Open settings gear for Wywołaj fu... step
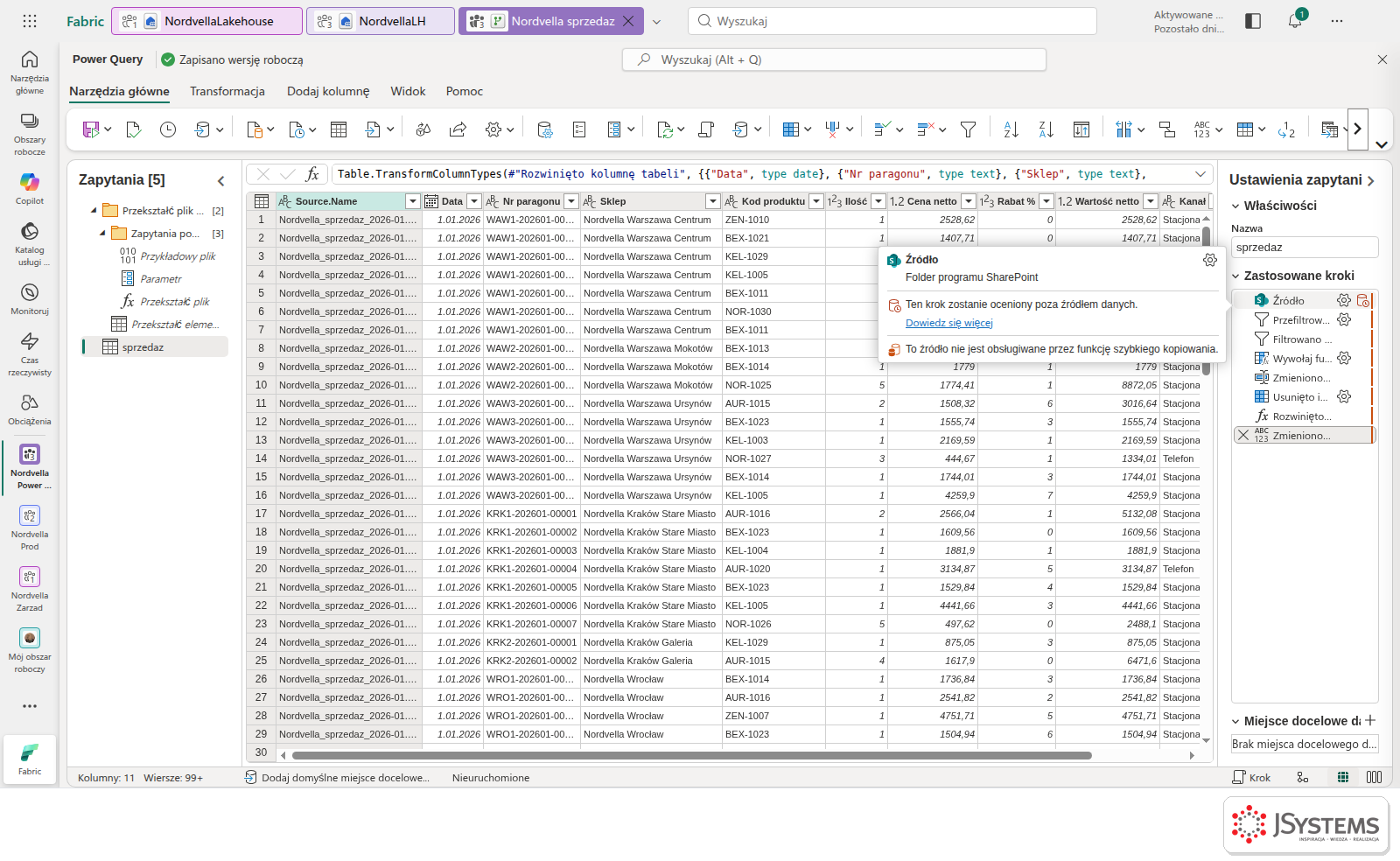 [x=1344, y=358]
